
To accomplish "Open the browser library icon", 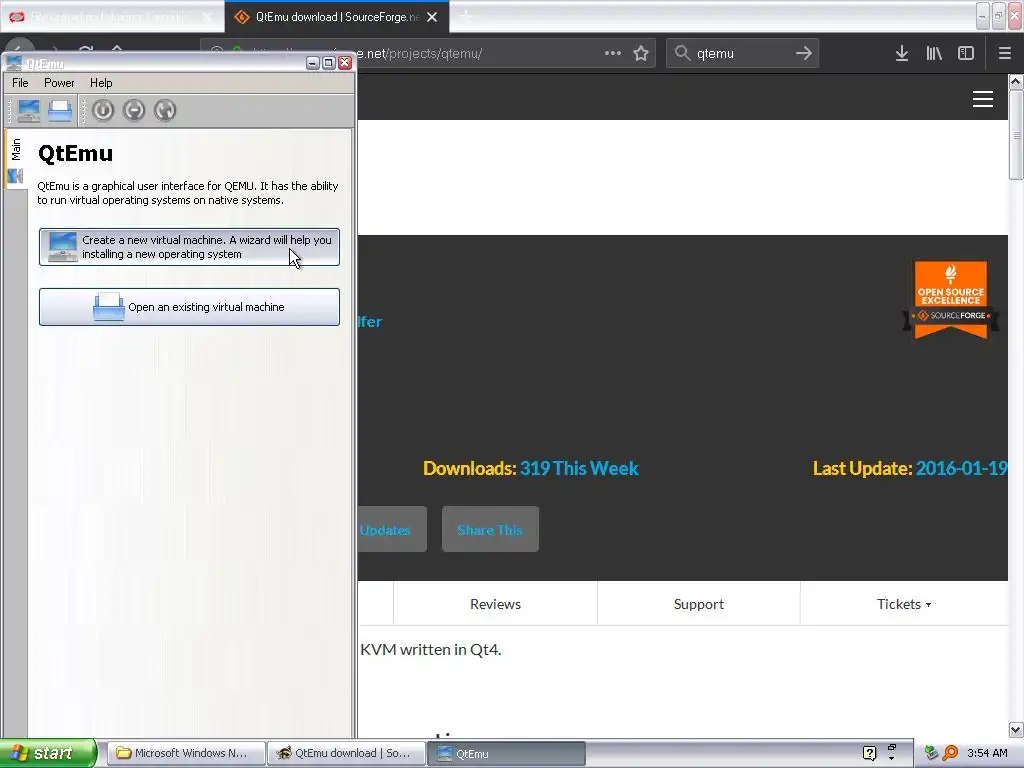I will [934, 54].
